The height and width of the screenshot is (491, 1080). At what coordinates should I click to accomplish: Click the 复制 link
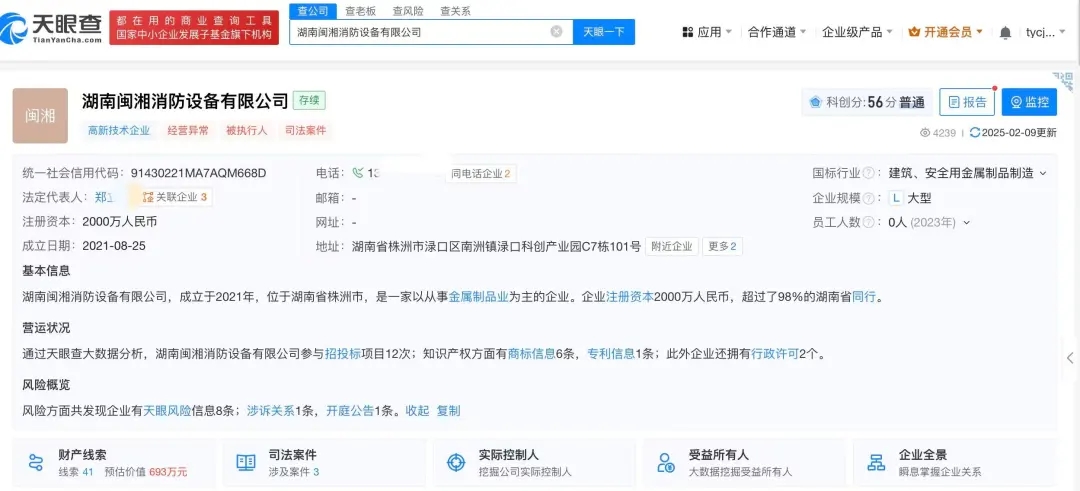point(448,411)
